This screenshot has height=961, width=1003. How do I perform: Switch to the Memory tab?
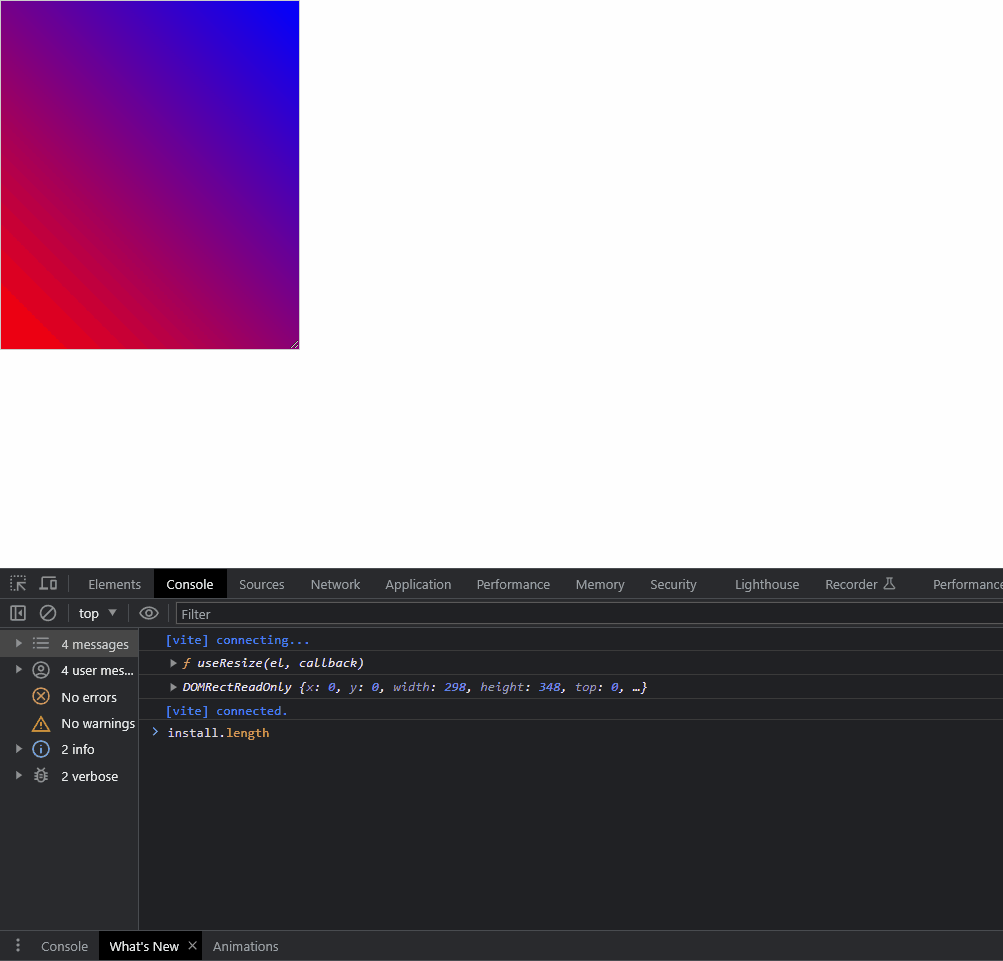[x=600, y=584]
